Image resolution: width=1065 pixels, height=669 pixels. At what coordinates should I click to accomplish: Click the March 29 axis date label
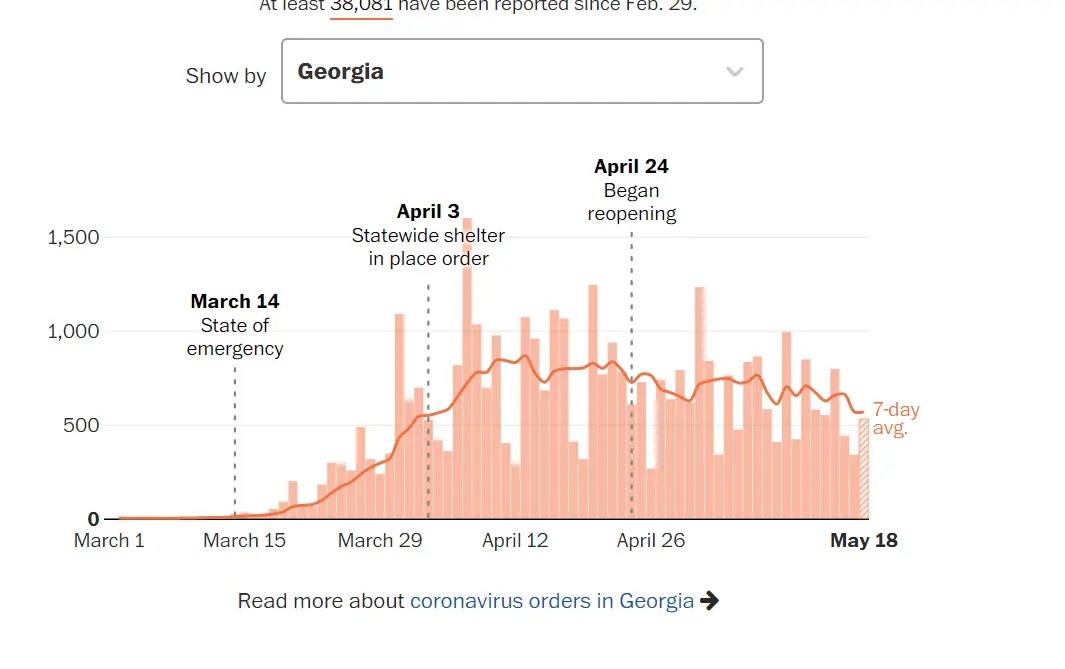click(380, 541)
